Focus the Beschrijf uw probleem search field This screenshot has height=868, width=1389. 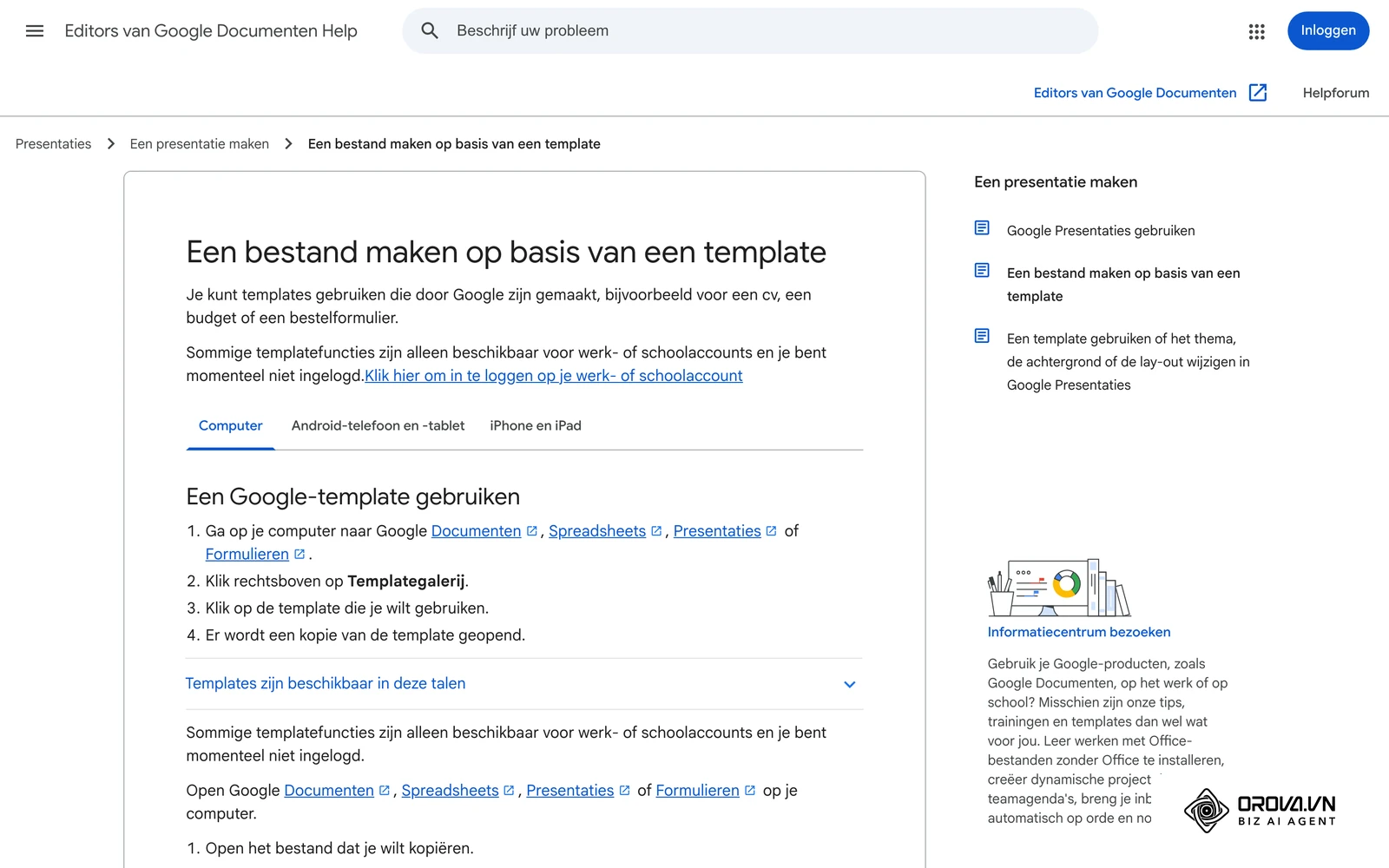tap(750, 31)
